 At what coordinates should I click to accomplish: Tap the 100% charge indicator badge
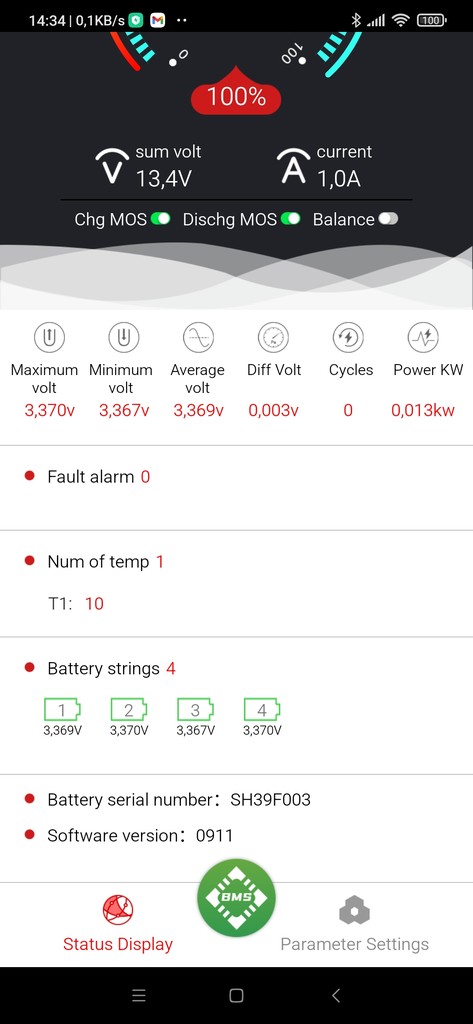pos(236,97)
